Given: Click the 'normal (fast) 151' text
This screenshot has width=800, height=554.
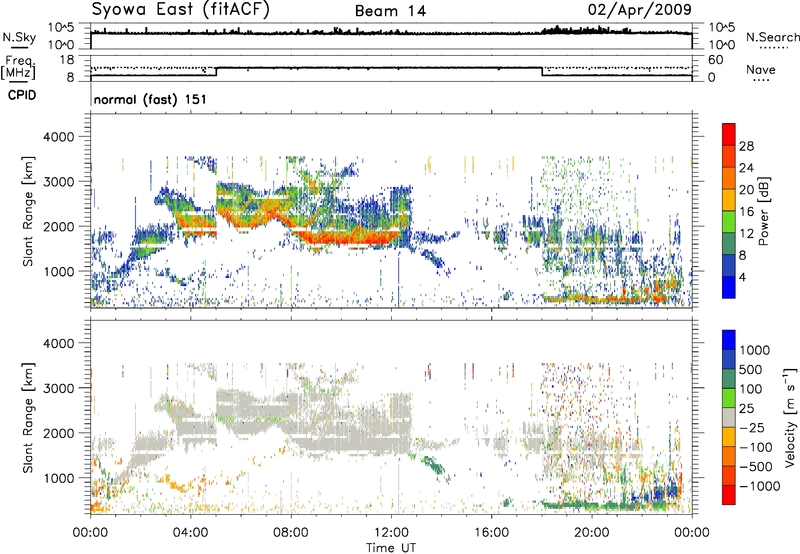Looking at the screenshot, I should pos(151,99).
